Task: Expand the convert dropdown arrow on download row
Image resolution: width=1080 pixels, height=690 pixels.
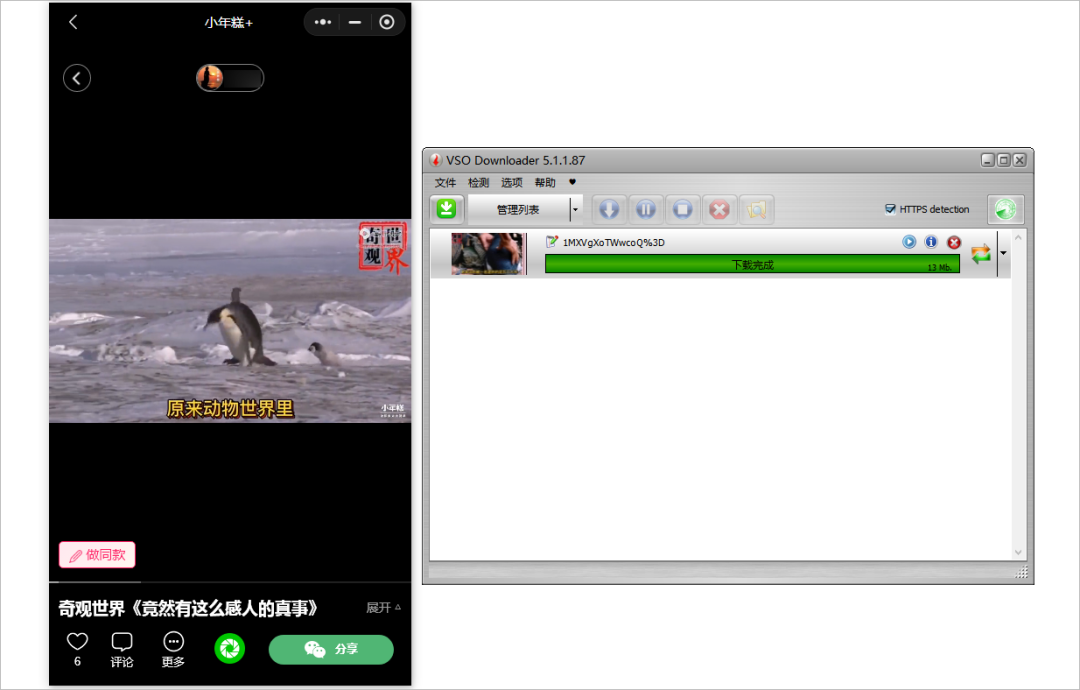Action: (1004, 253)
